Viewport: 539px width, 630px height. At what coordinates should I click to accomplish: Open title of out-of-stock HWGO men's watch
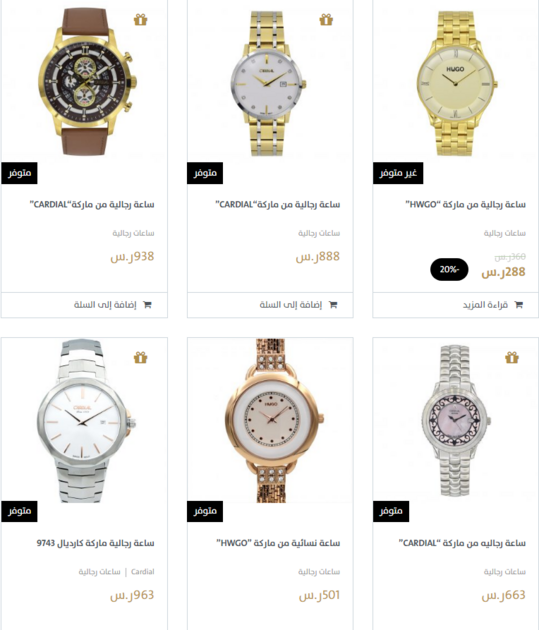(x=466, y=205)
